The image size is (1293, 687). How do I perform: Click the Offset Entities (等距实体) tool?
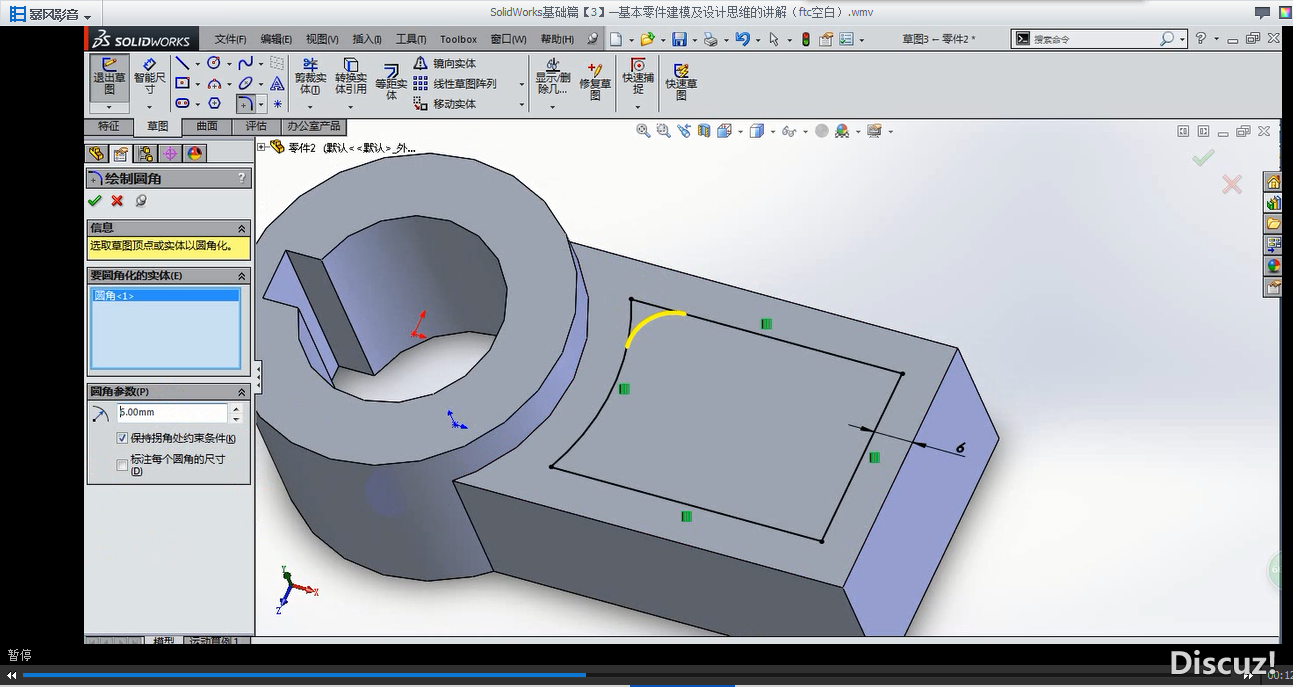coord(391,81)
